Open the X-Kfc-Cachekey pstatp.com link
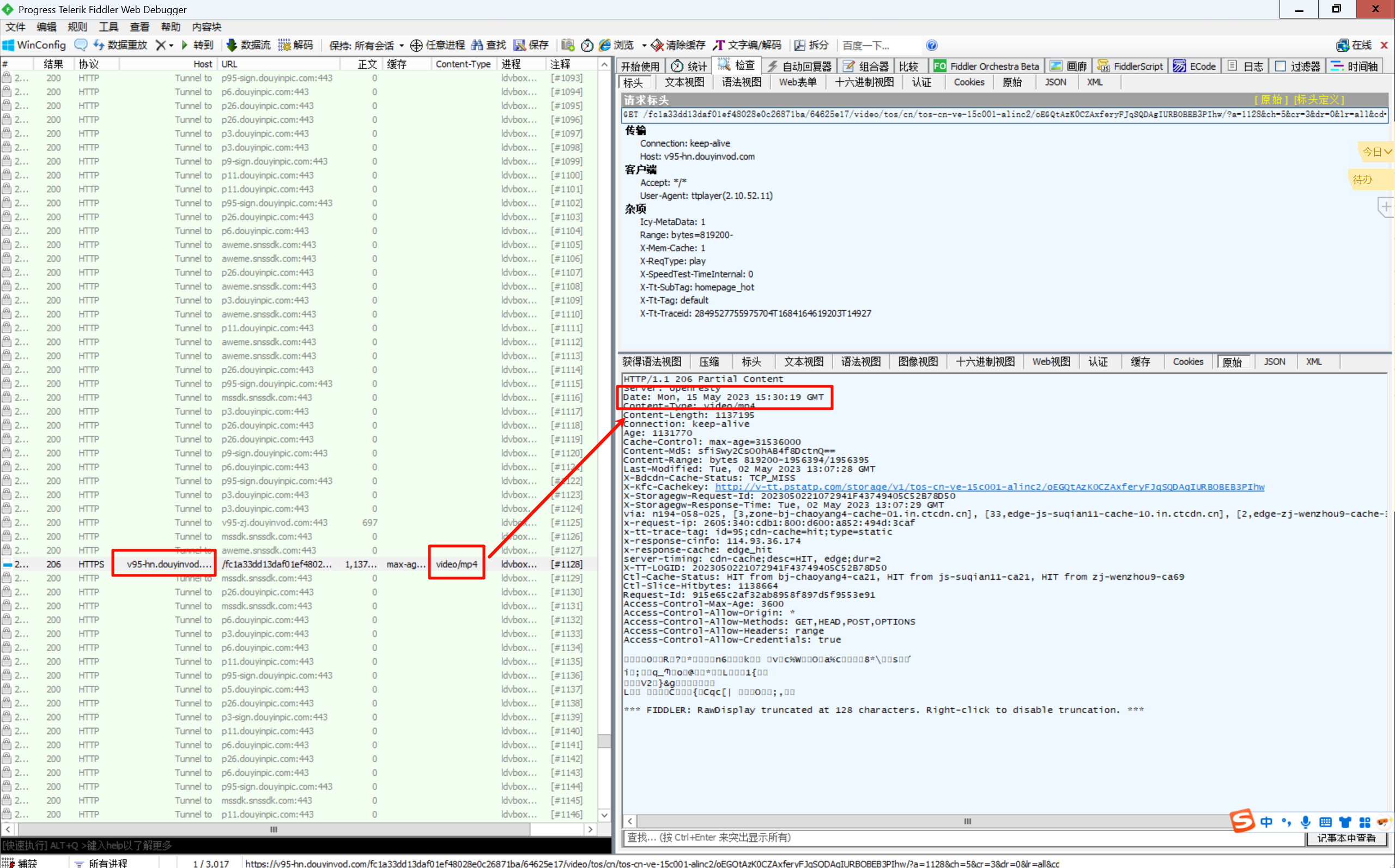Viewport: 1395px width, 868px height. pos(989,487)
